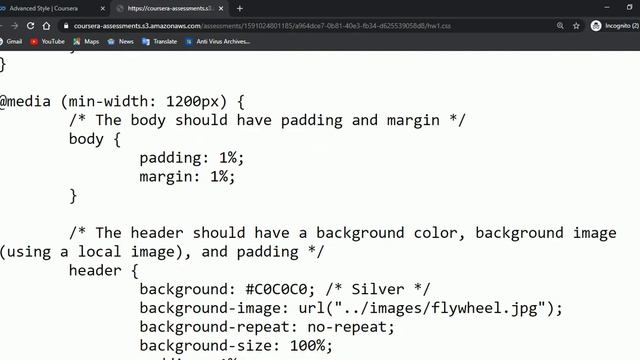Viewport: 640px width, 360px height.
Task: Open the YouTube bookmark
Action: pos(47,42)
